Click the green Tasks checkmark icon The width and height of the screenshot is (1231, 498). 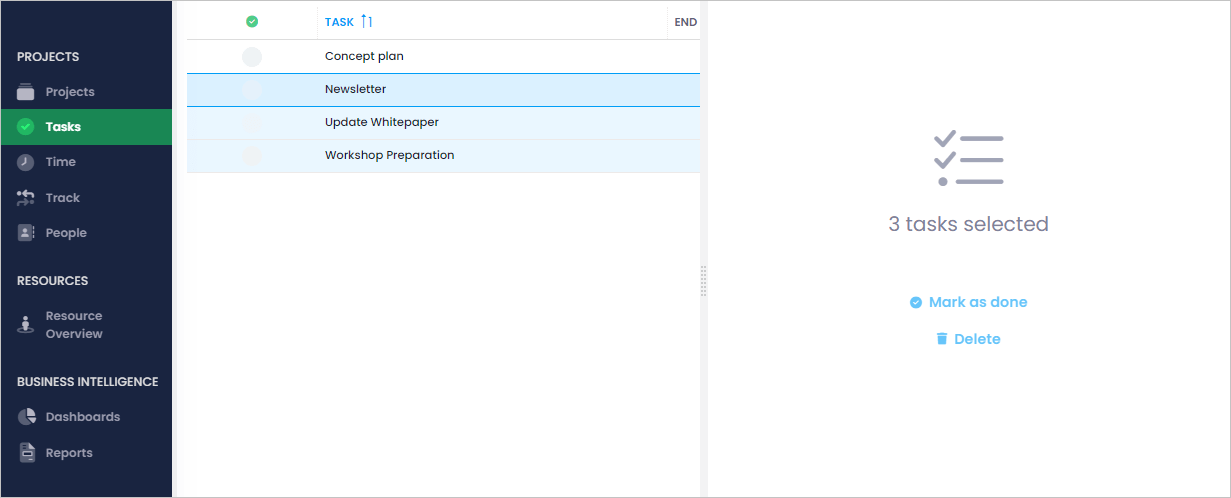[26, 127]
